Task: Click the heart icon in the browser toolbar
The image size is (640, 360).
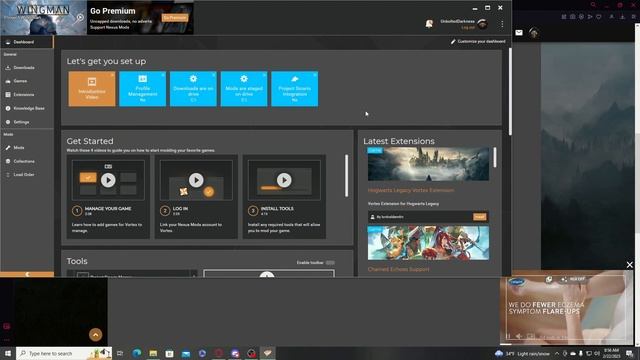Action: coord(599,17)
